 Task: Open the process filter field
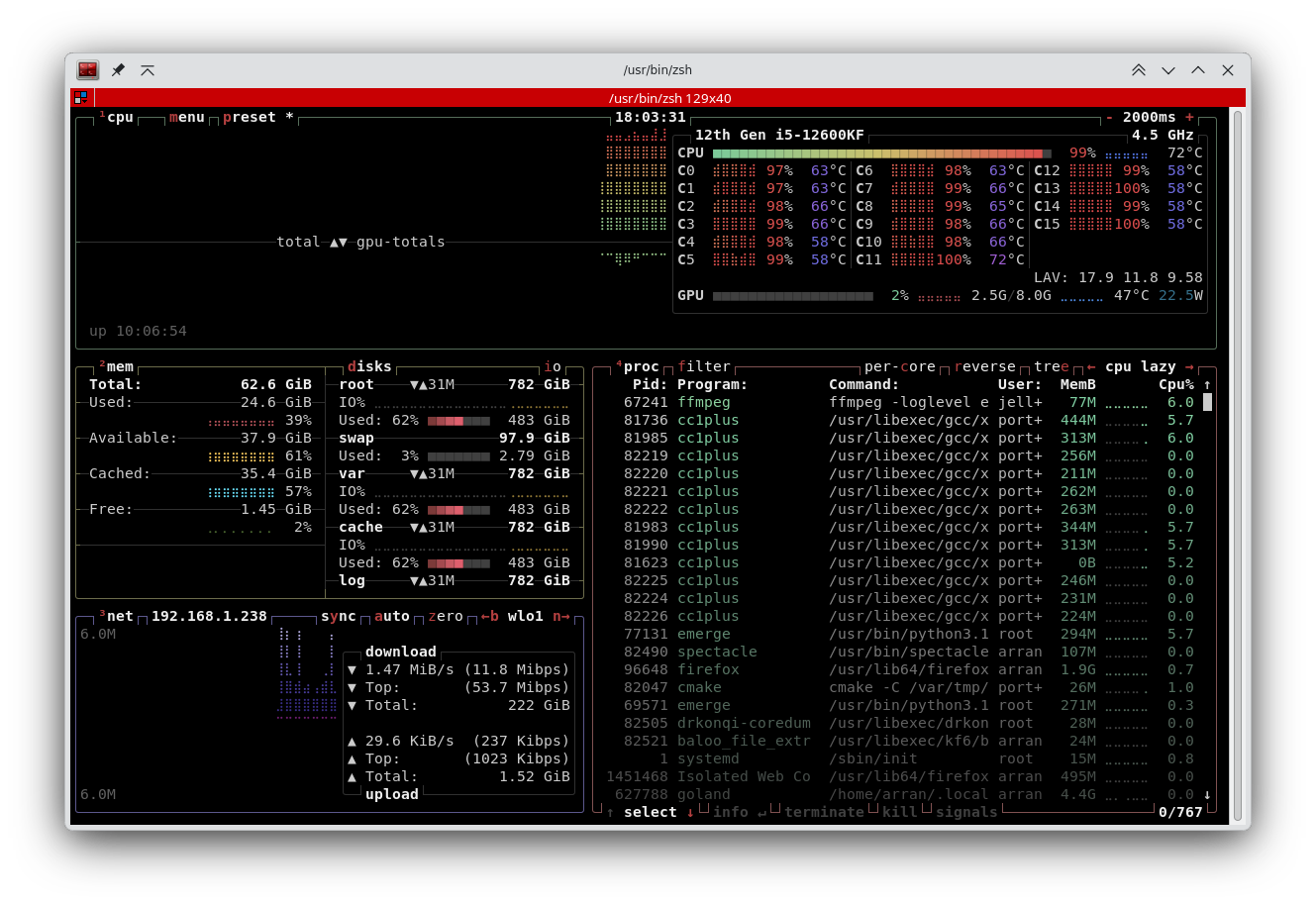[x=704, y=366]
